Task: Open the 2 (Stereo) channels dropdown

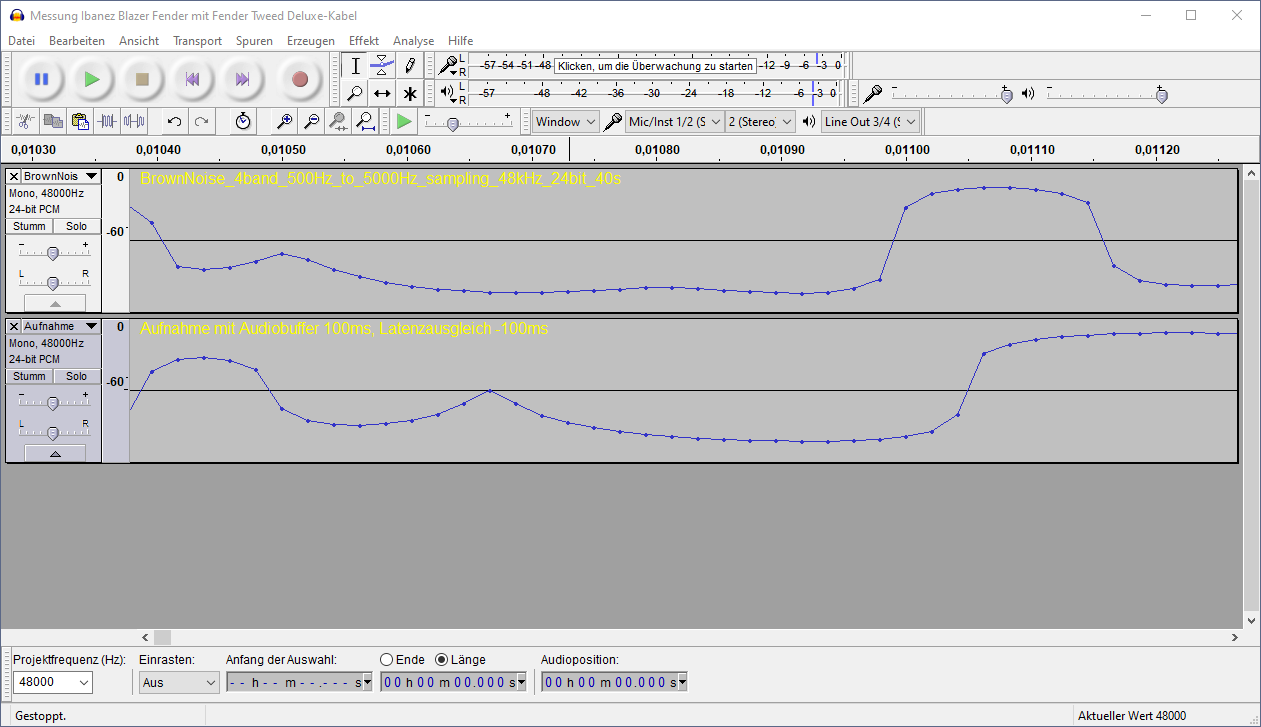Action: pyautogui.click(x=760, y=121)
